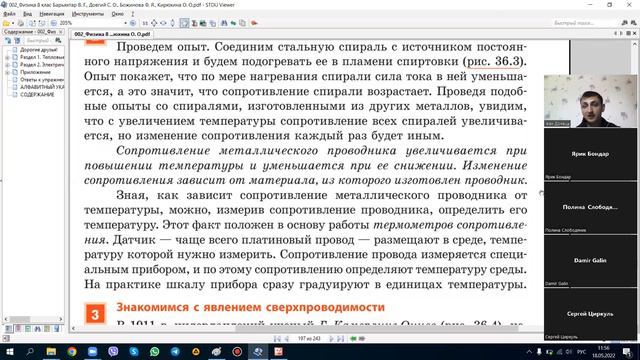
Task: Click the binoculars search icon in toolbar
Action: click(x=224, y=23)
